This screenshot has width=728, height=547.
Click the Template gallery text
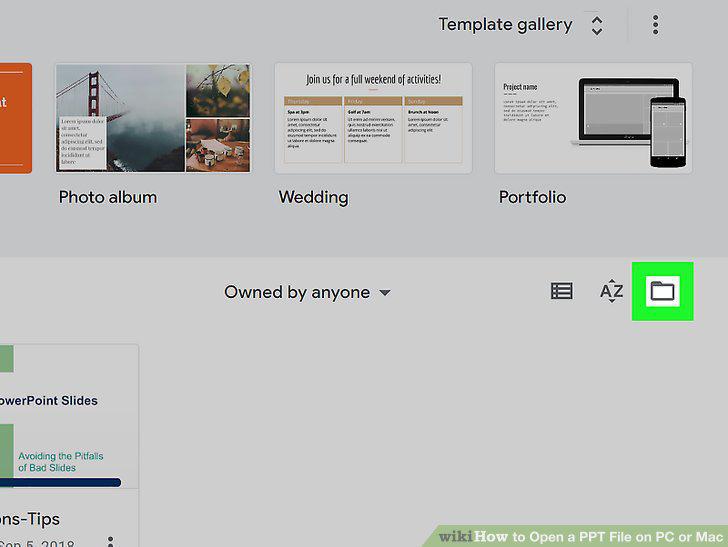(x=505, y=25)
